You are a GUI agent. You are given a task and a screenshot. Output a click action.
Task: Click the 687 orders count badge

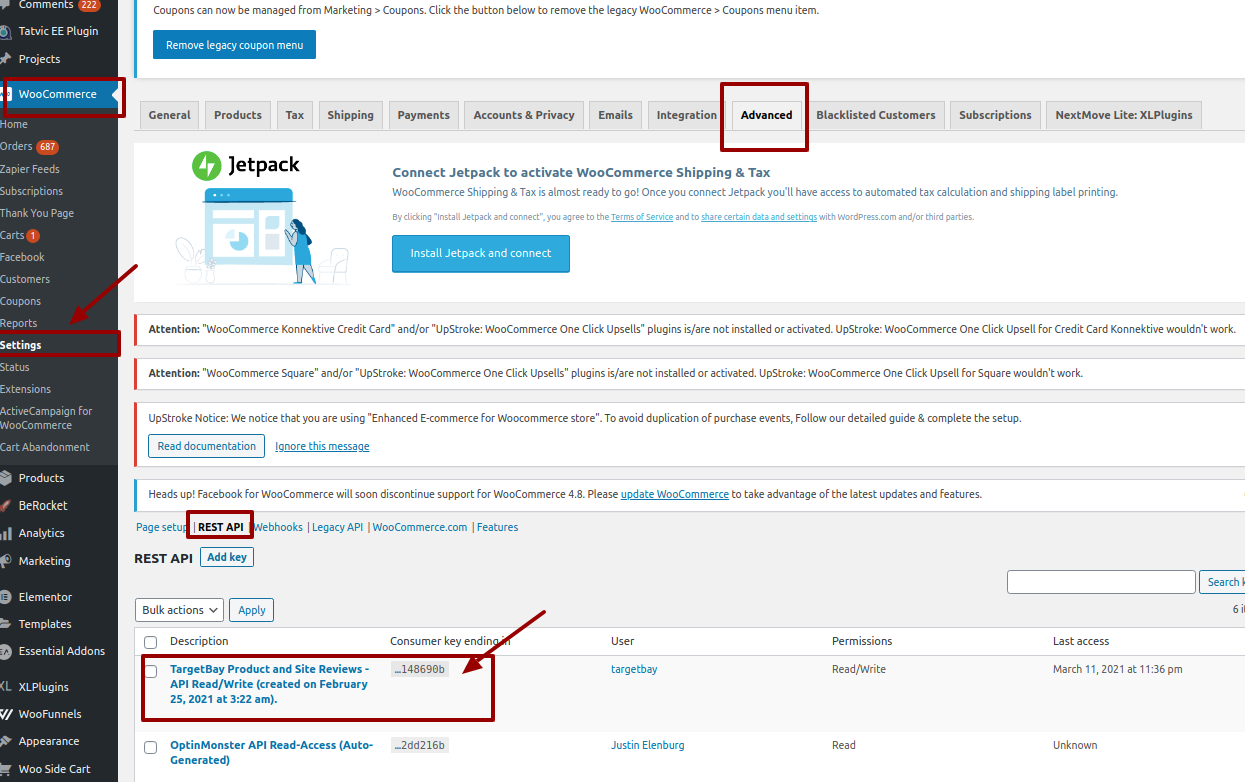coord(48,147)
